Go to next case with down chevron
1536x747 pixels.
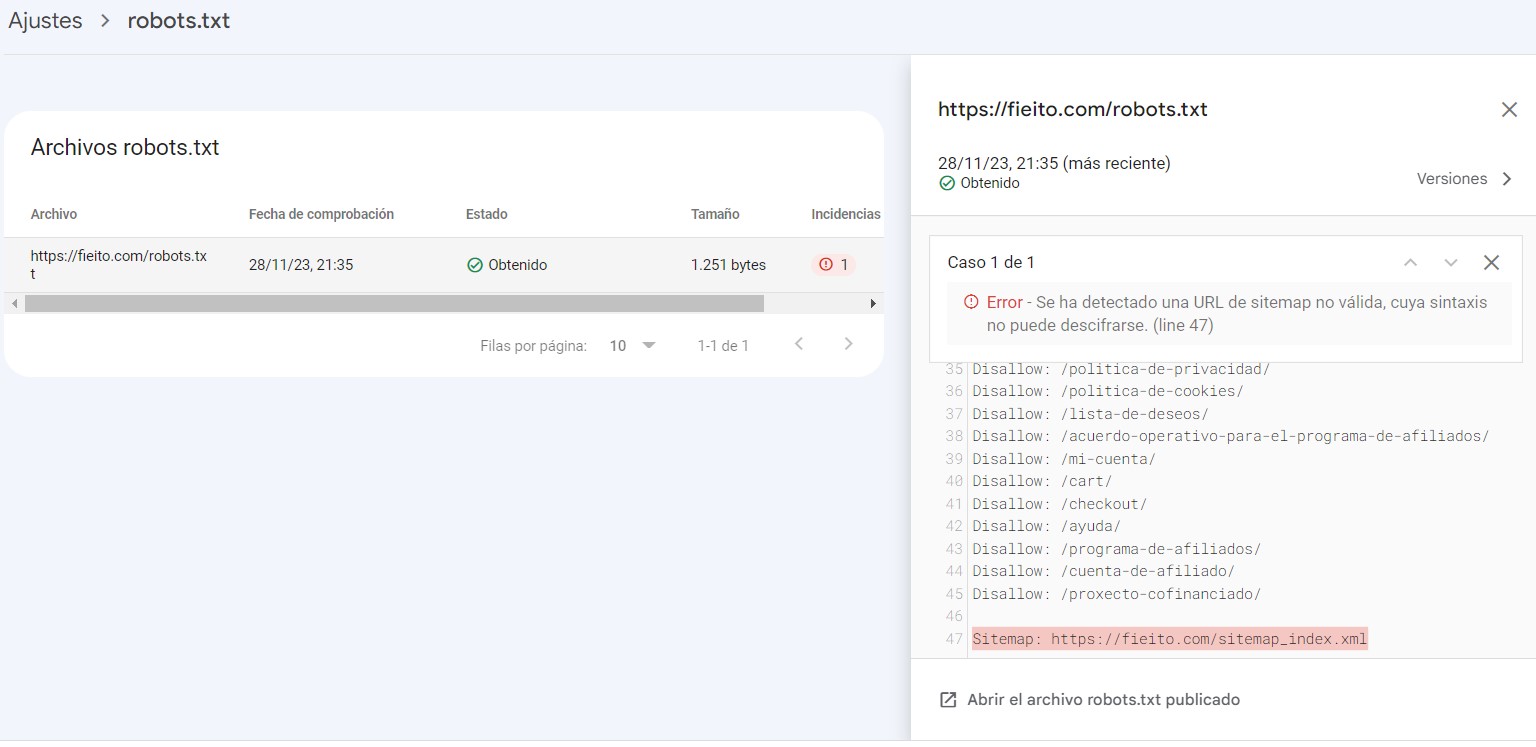(1451, 262)
